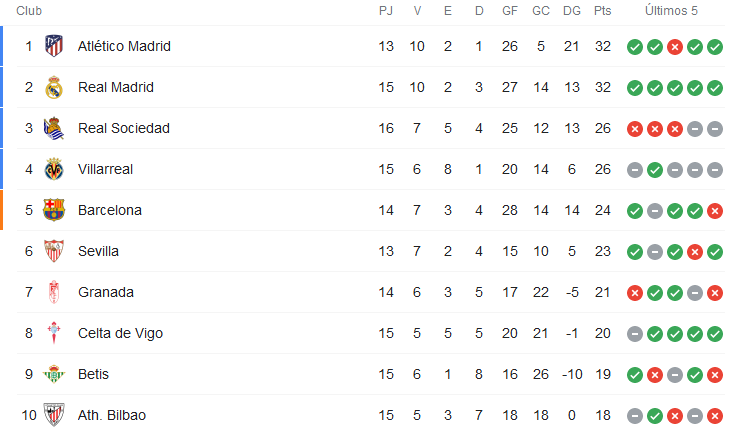
Task: Select the Celta de Vigo team name
Action: click(x=120, y=333)
